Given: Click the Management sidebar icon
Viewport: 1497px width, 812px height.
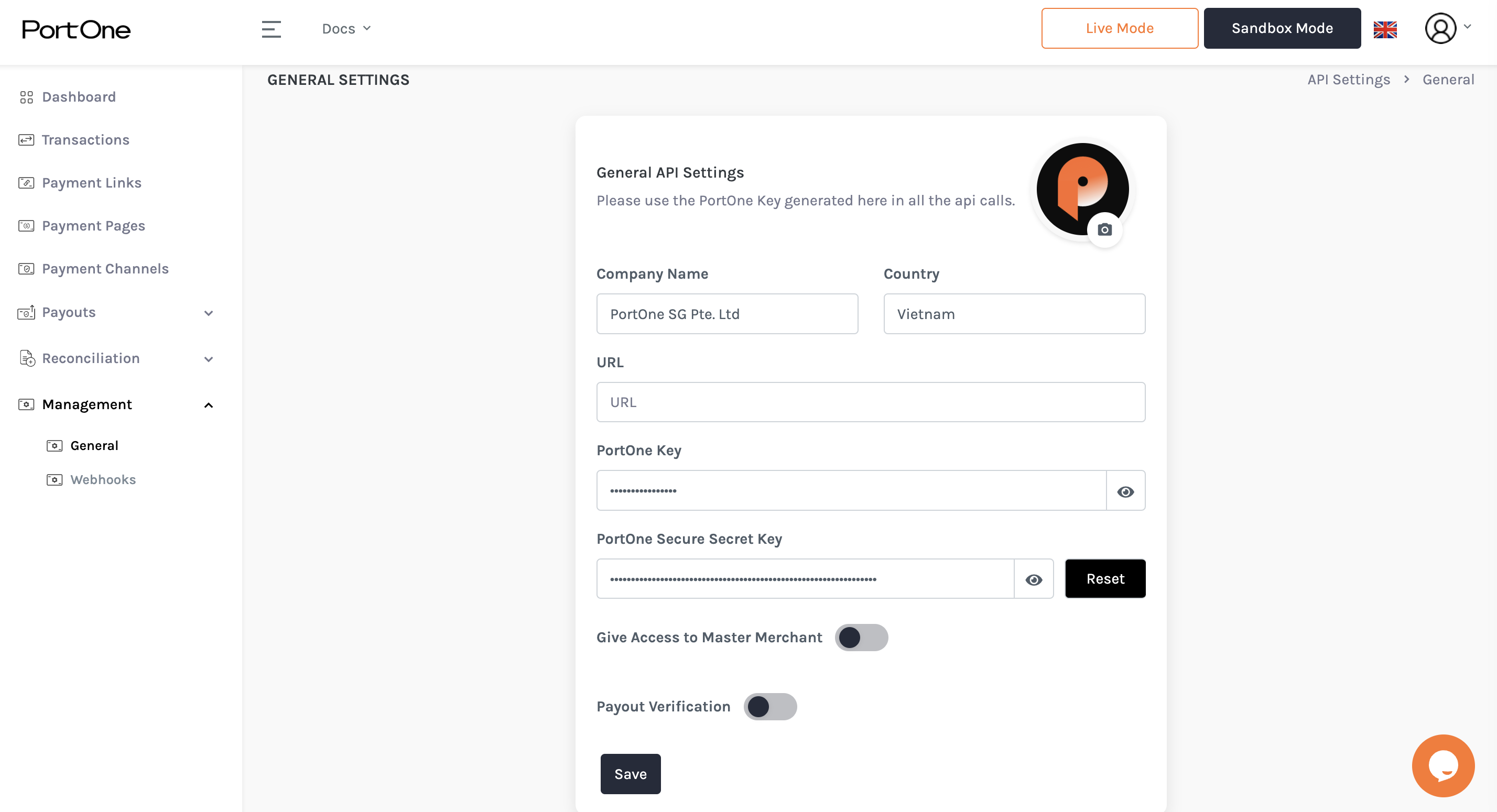Looking at the screenshot, I should click(x=26, y=404).
